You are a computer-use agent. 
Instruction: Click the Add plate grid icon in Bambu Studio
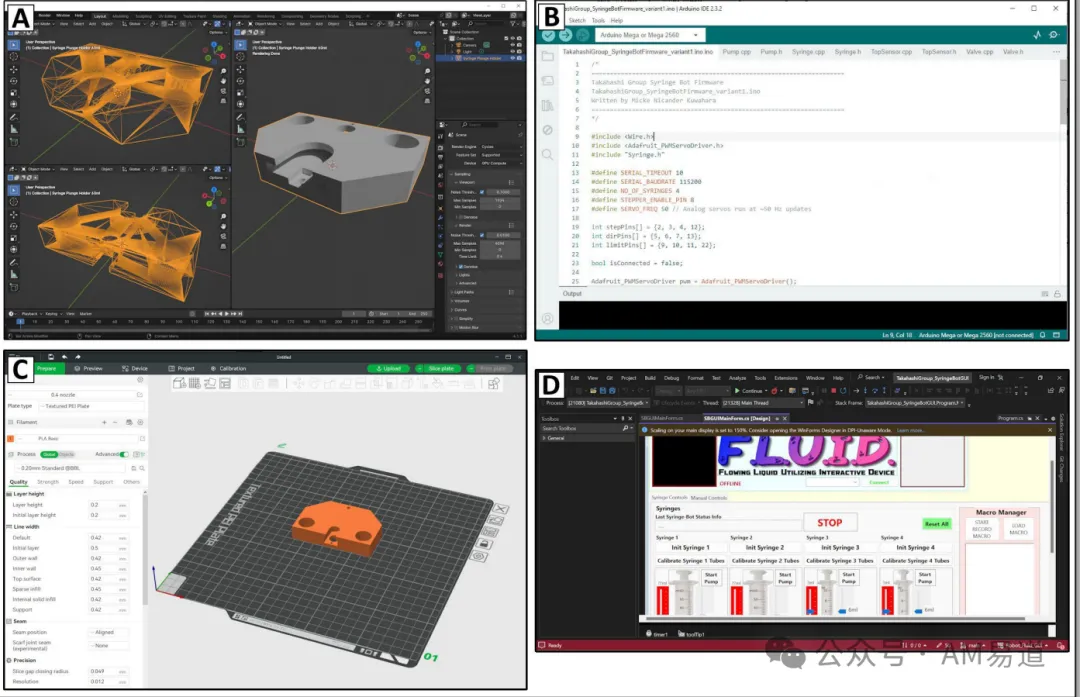pyautogui.click(x=194, y=384)
